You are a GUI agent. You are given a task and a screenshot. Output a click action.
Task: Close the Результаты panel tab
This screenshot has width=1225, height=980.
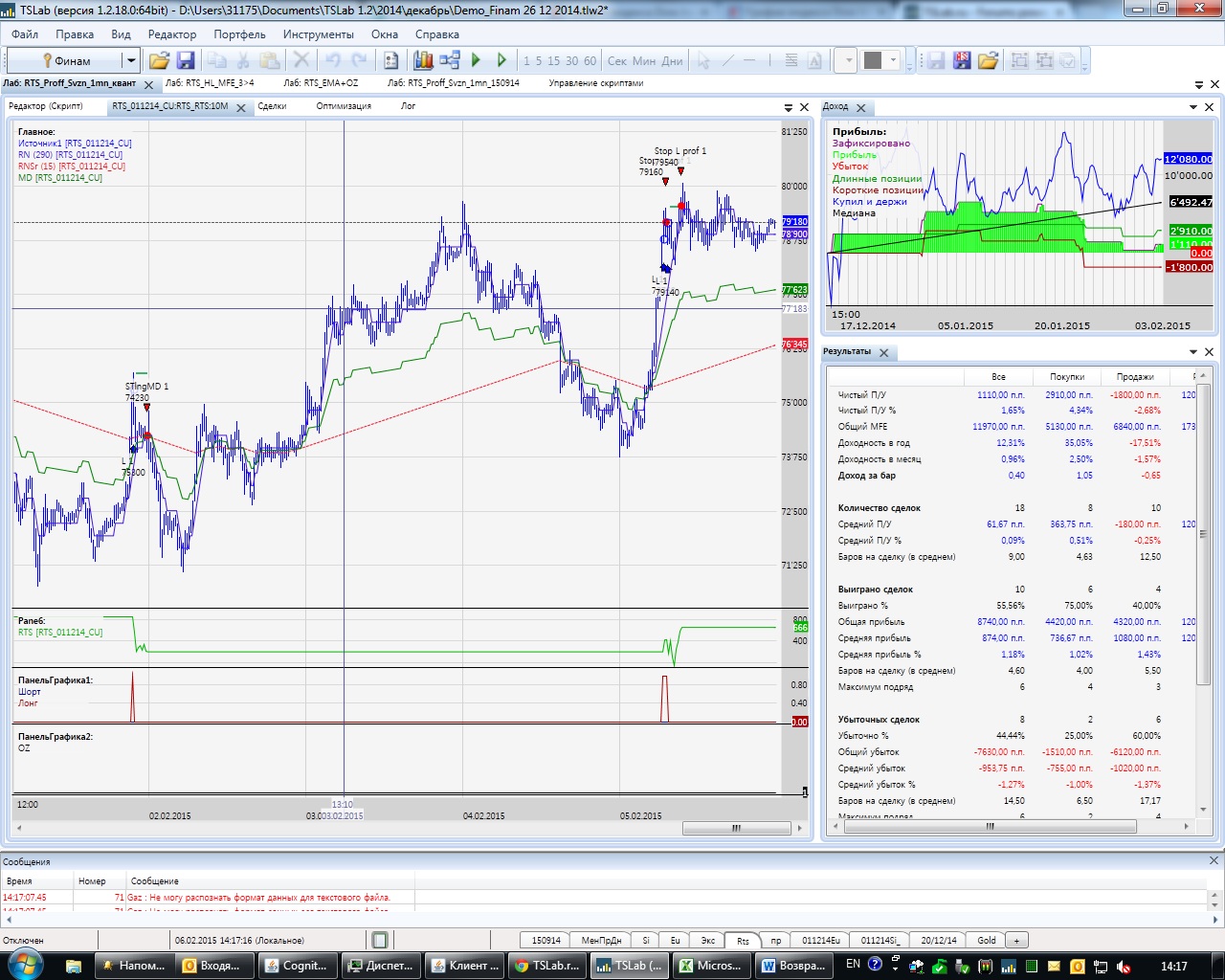tap(883, 353)
